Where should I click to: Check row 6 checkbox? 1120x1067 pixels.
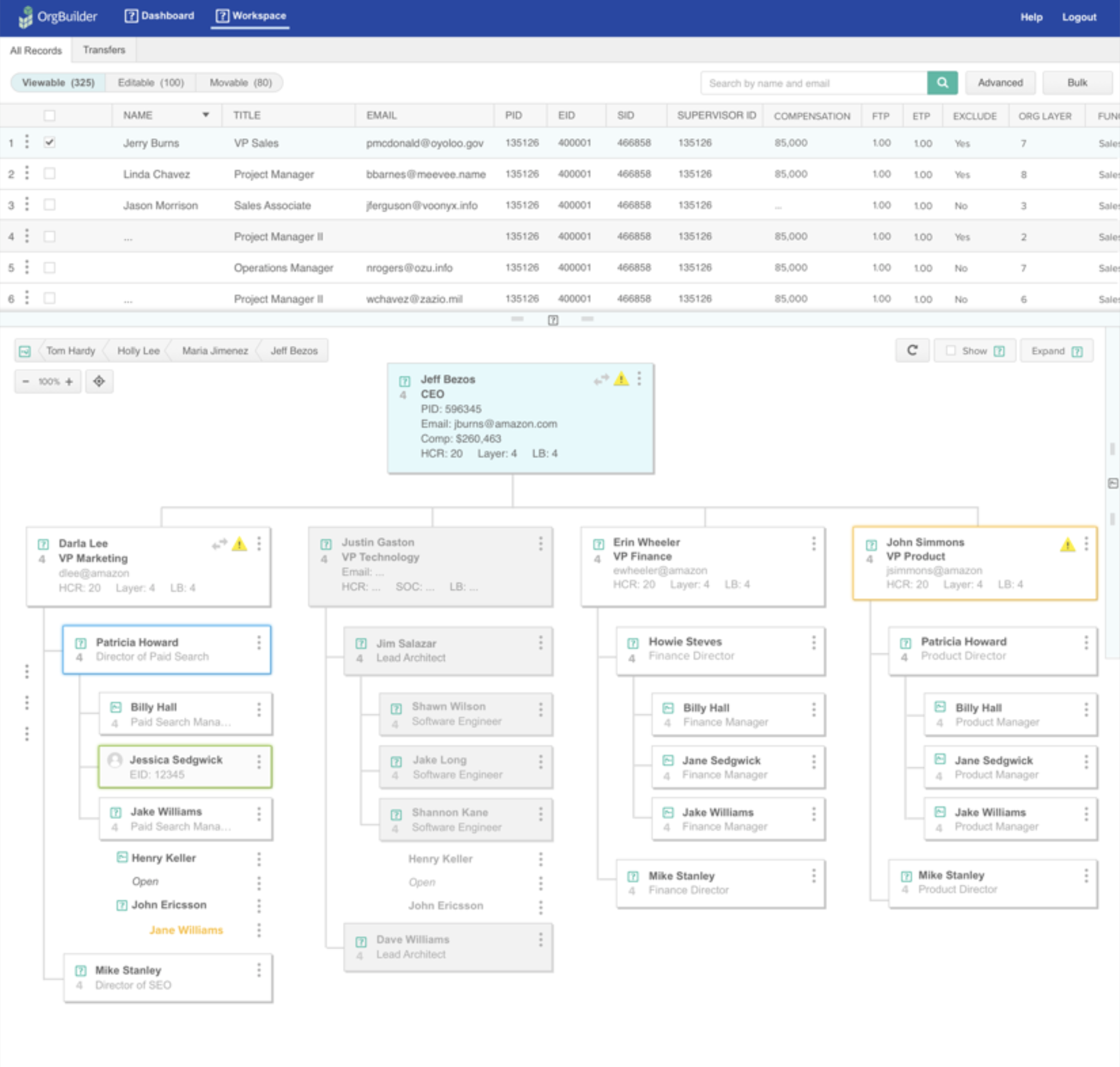coord(49,298)
